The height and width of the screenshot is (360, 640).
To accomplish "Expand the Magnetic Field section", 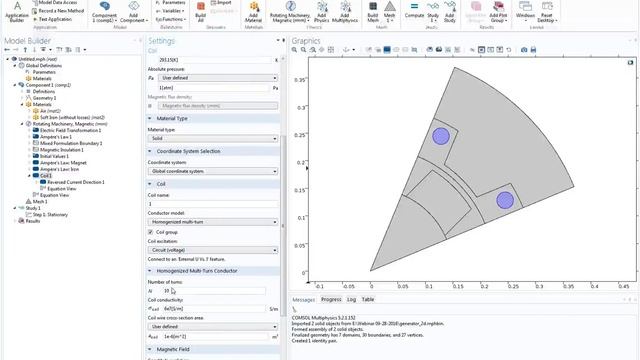I will [x=149, y=349].
